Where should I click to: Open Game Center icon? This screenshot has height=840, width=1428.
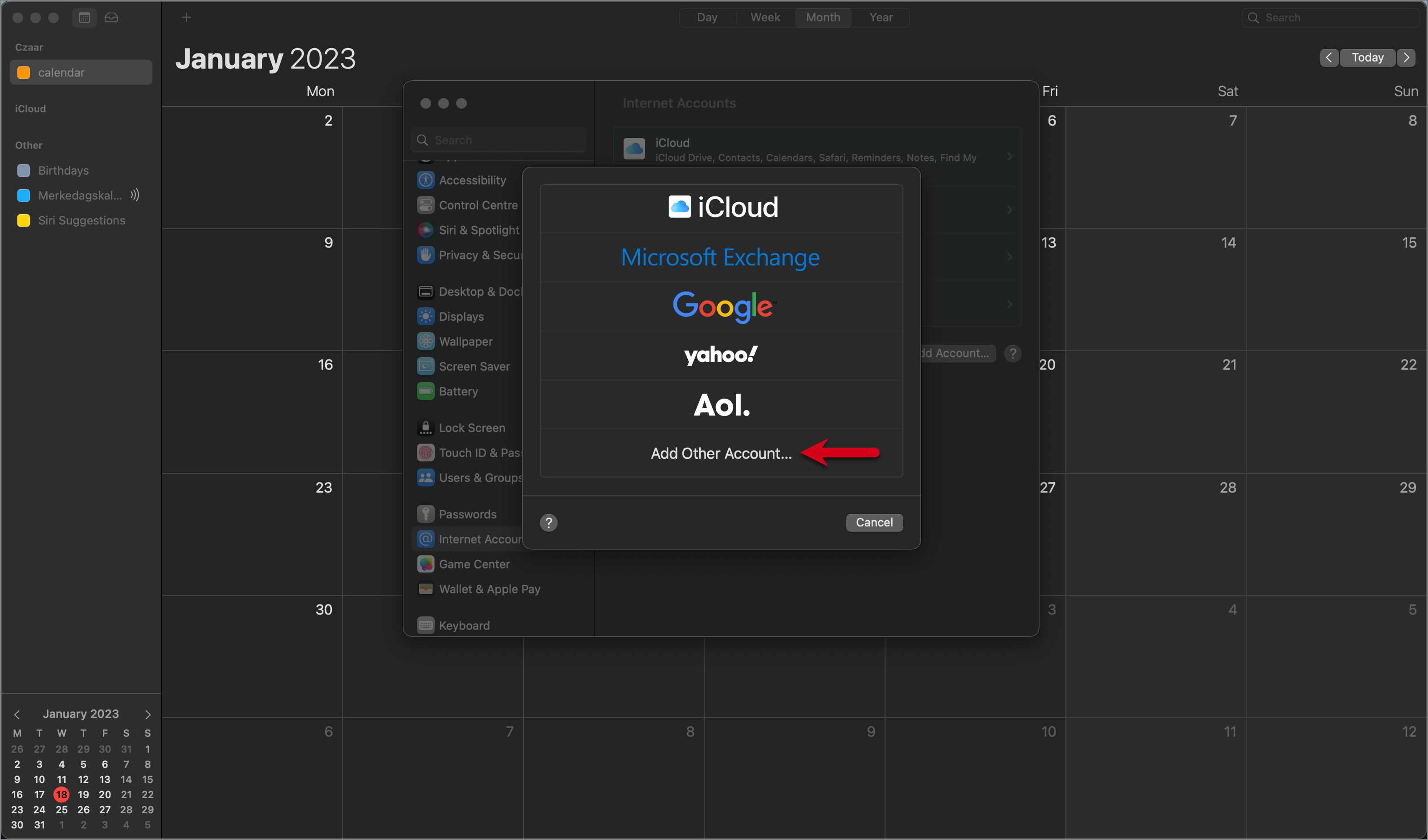tap(425, 565)
